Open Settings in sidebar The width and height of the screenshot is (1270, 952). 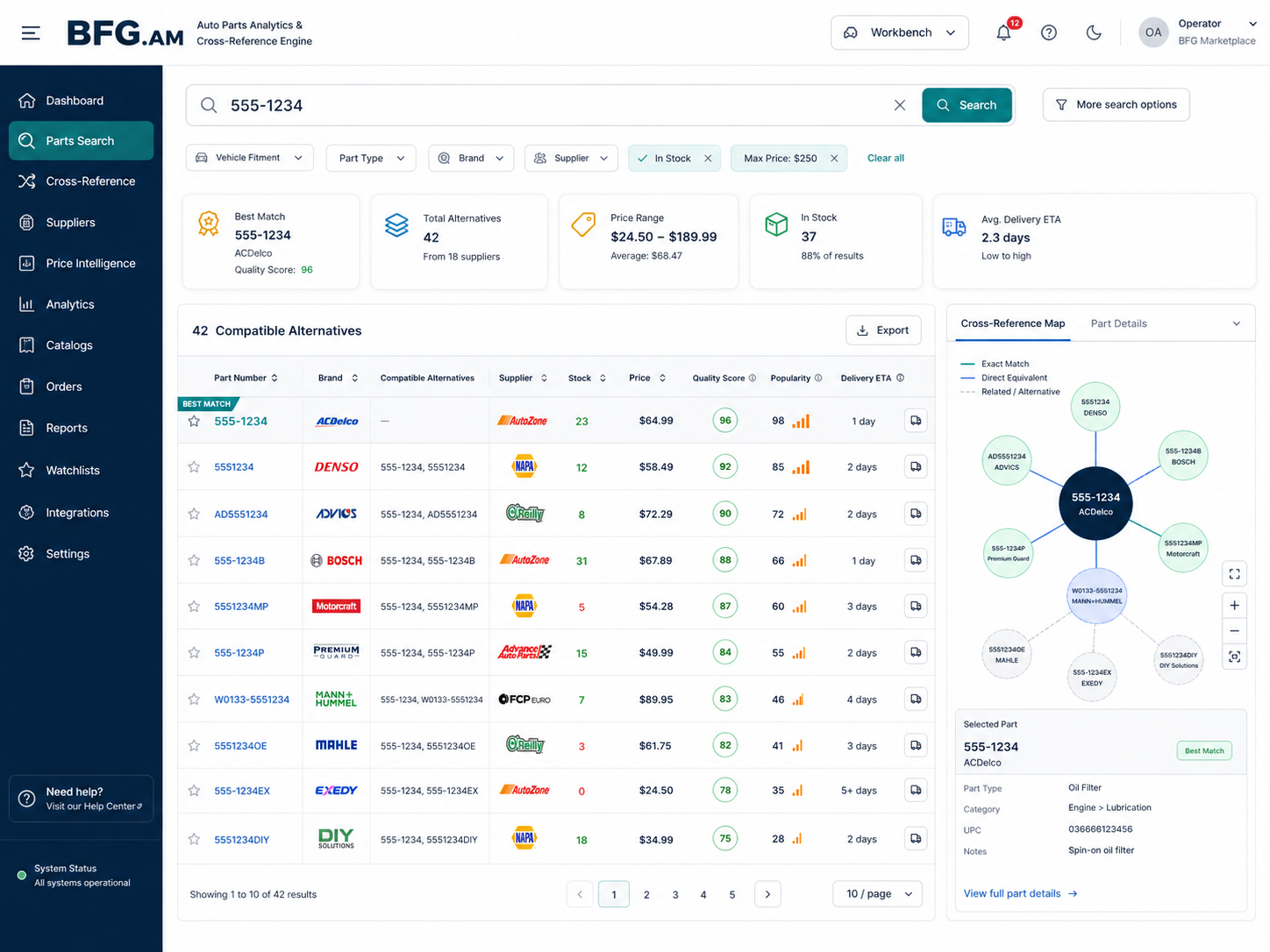(81, 554)
